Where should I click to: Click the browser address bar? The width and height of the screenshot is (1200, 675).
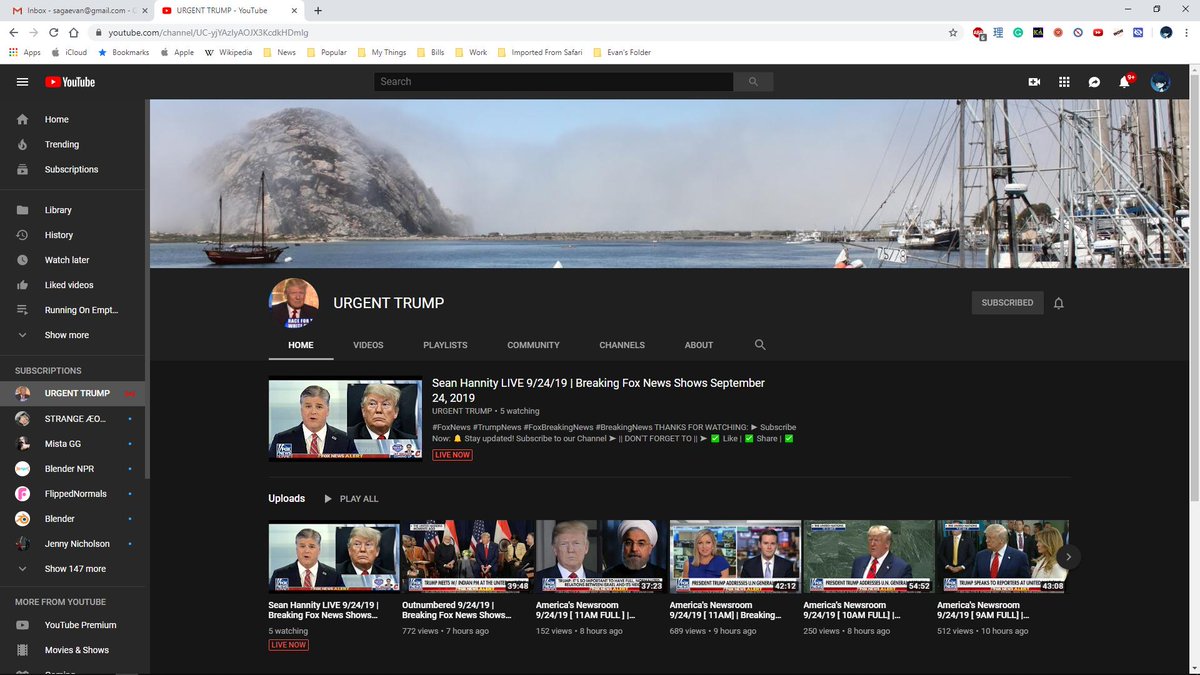point(520,32)
